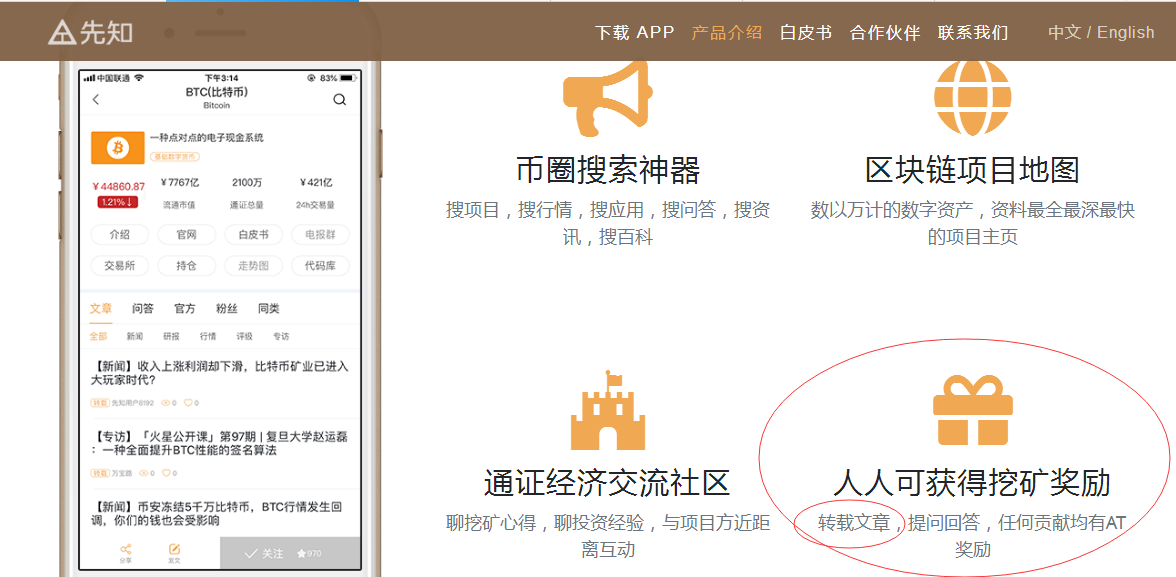Viewport: 1176px width, 577px height.
Task: Tap the red 1.21% price change badge
Action: (117, 203)
